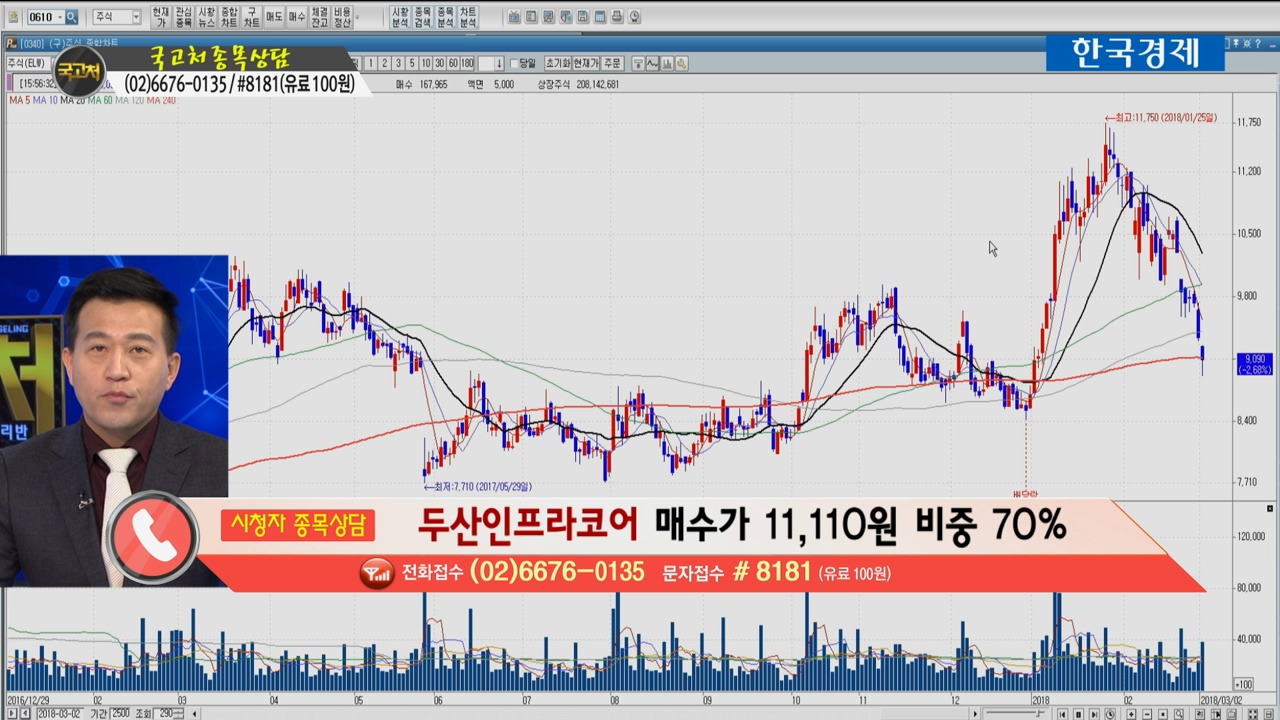Click the 주문 order button
1280x720 pixels.
click(612, 64)
